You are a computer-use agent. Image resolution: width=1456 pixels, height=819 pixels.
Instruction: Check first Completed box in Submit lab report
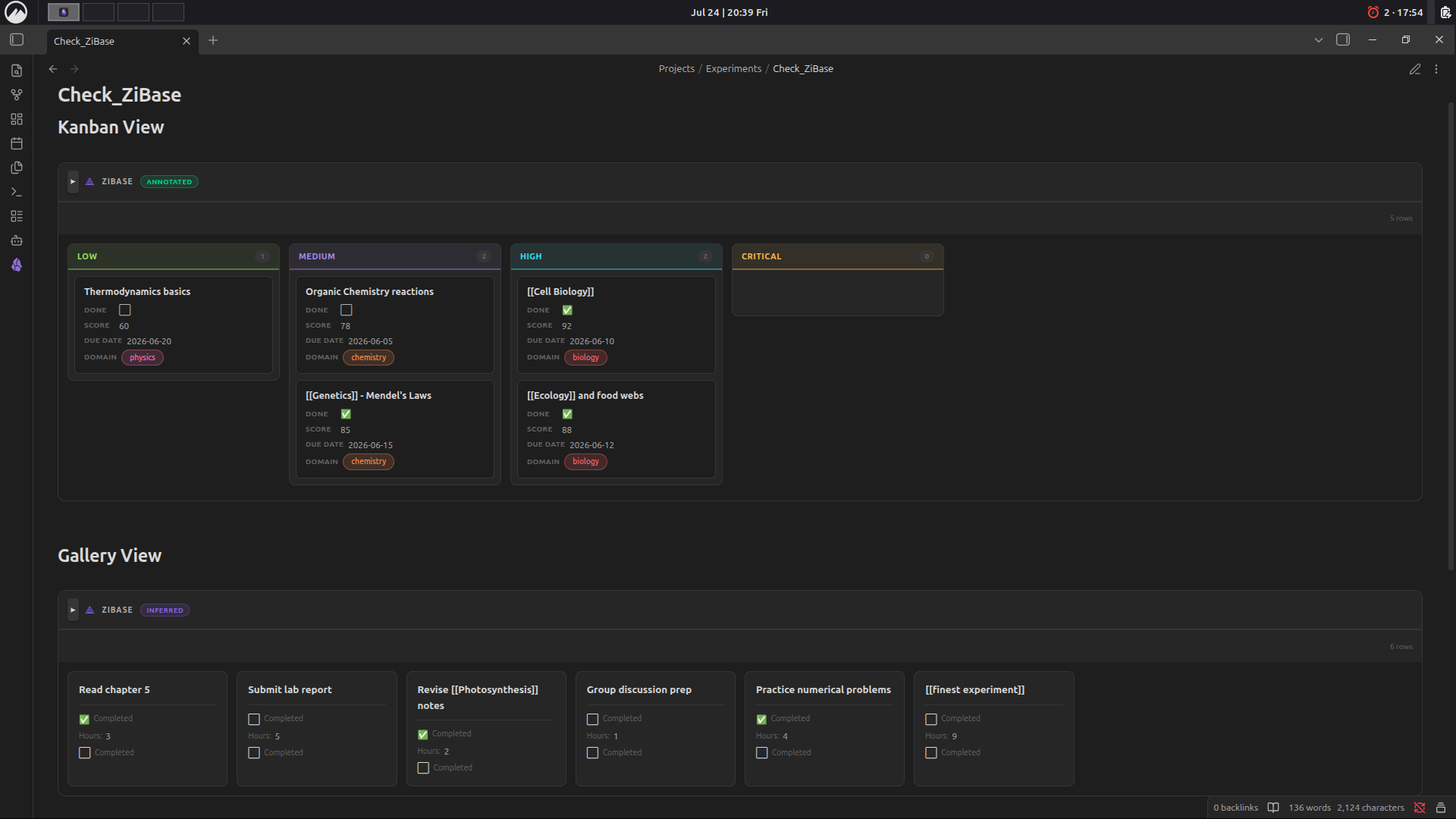click(254, 719)
